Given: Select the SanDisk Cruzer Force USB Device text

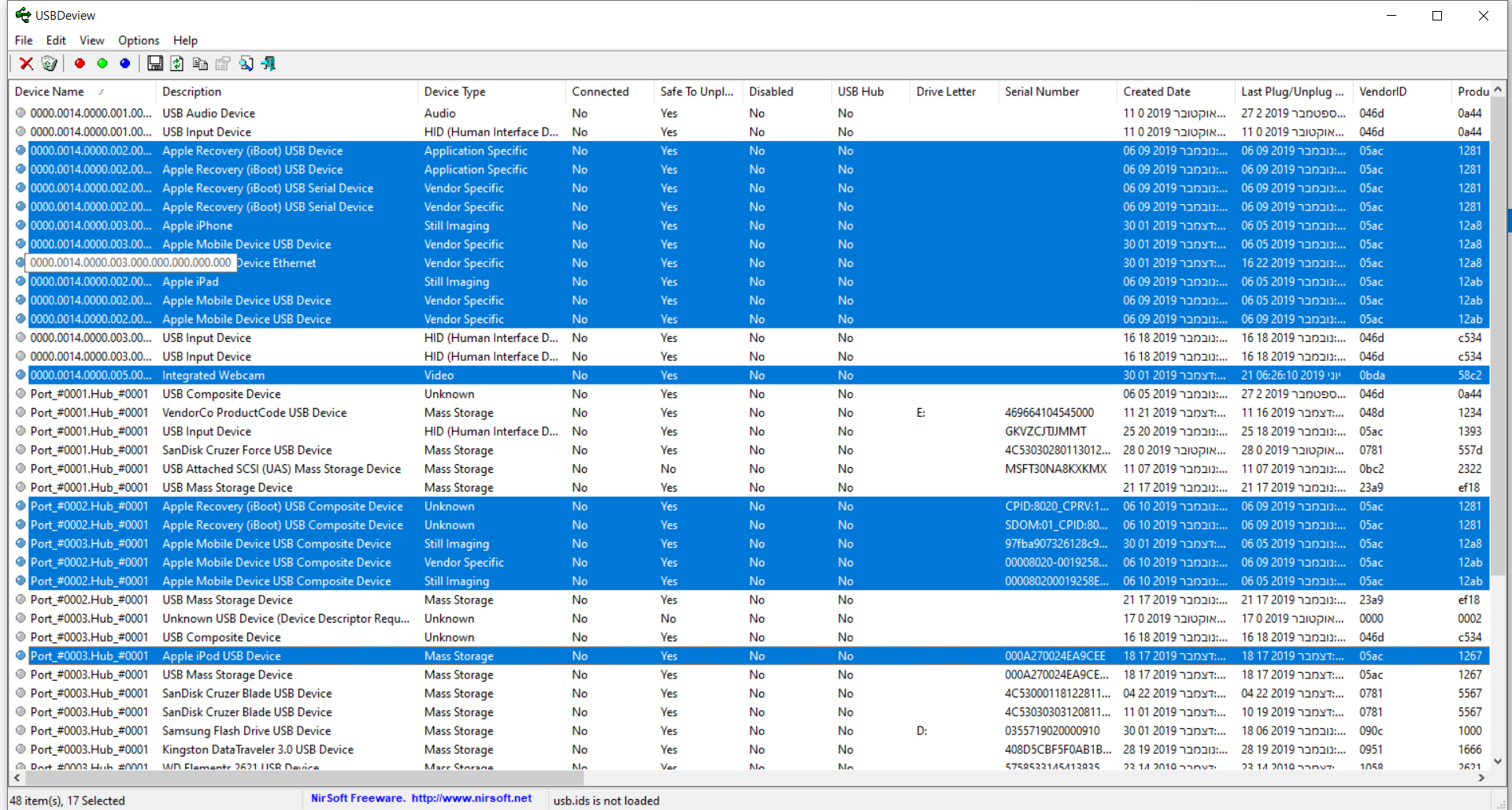Looking at the screenshot, I should (247, 451).
